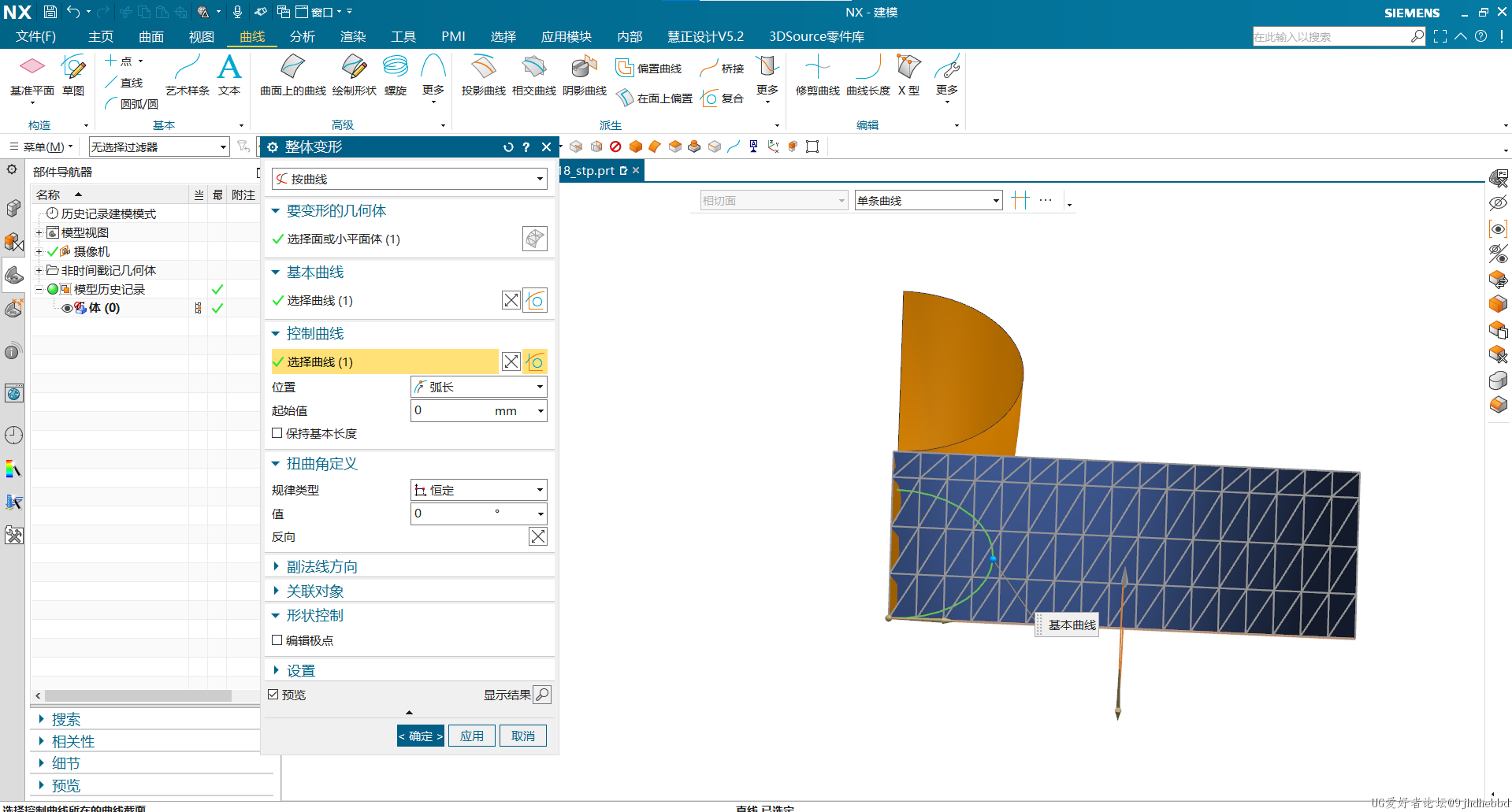1512x812 pixels.
Task: Click the navigator horizontal scrollbar
Action: (x=138, y=695)
